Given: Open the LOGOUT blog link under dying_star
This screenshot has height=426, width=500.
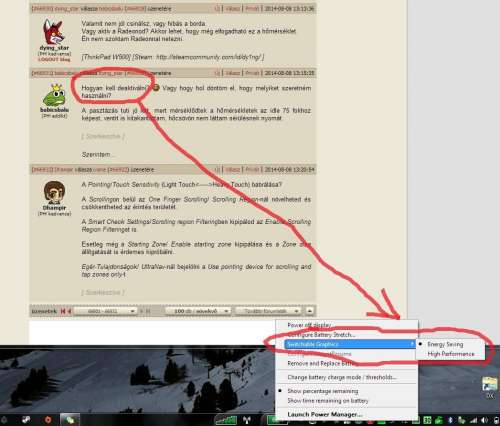Looking at the screenshot, I should tap(54, 59).
